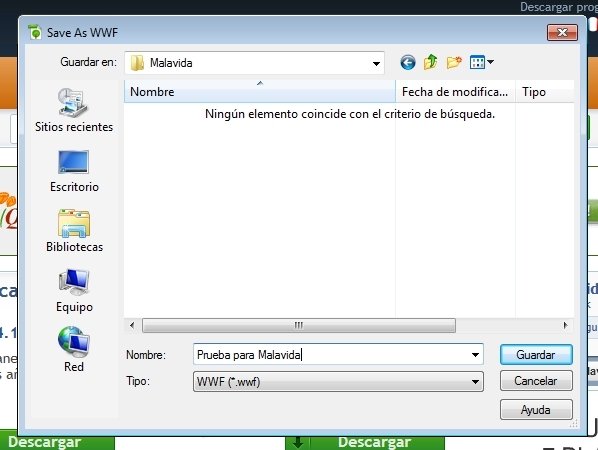Click the middle Descargar button with arrow

click(365, 442)
